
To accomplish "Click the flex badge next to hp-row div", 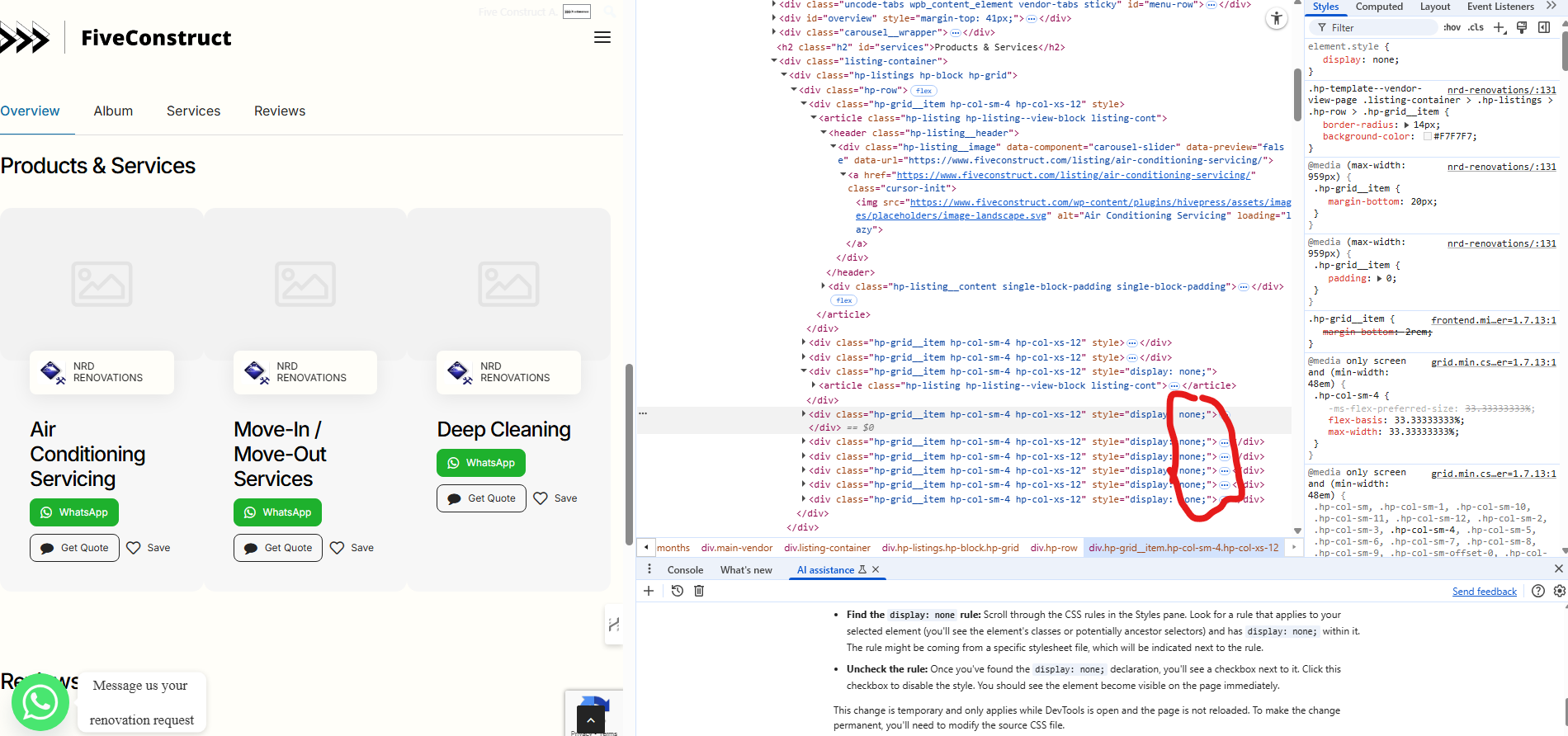I will click(x=923, y=91).
